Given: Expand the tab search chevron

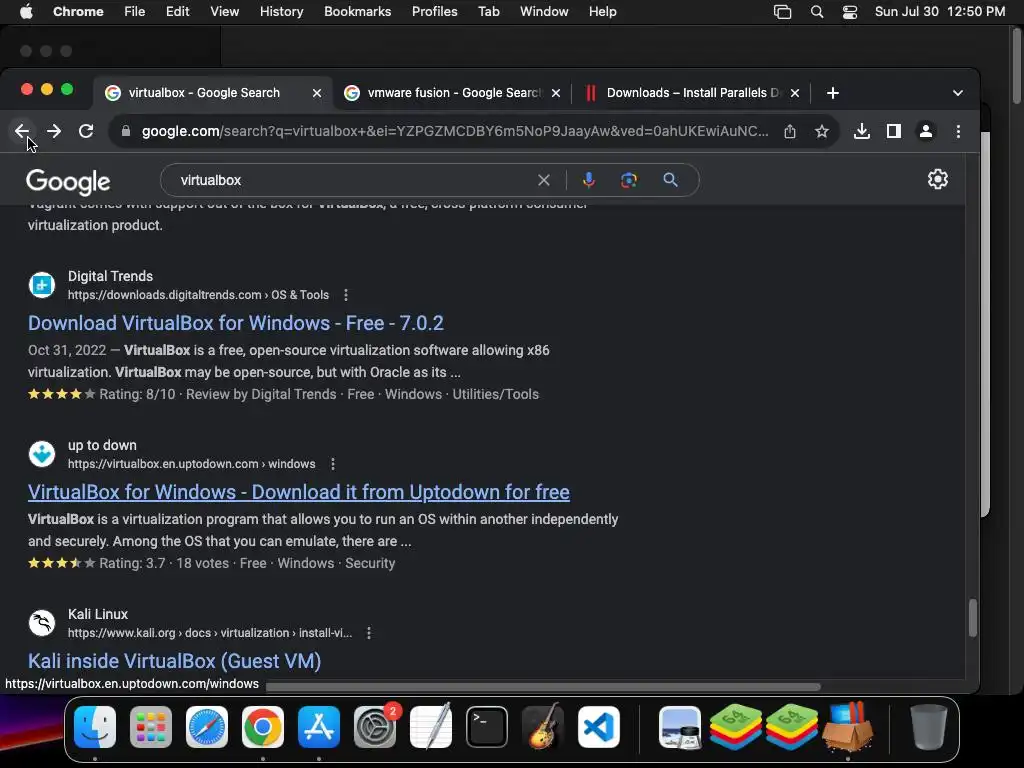Looking at the screenshot, I should [x=958, y=93].
